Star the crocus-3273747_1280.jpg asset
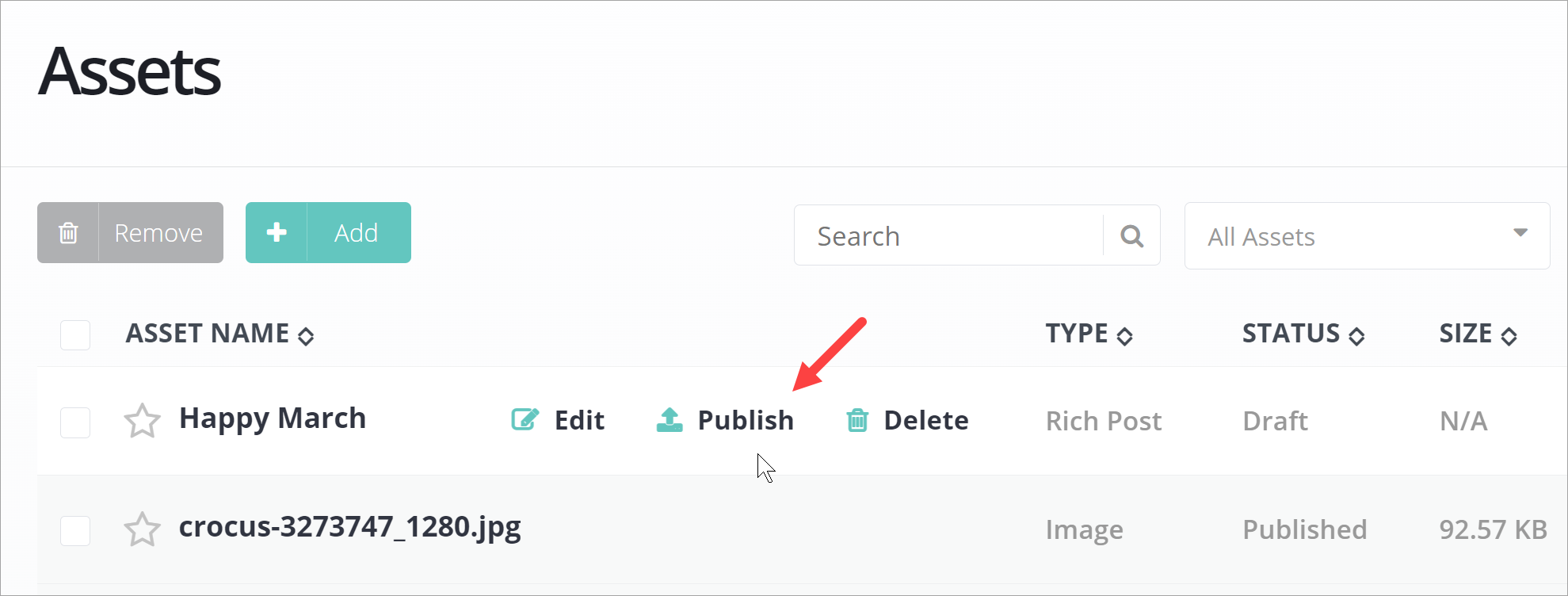This screenshot has height=596, width=1568. (x=143, y=529)
